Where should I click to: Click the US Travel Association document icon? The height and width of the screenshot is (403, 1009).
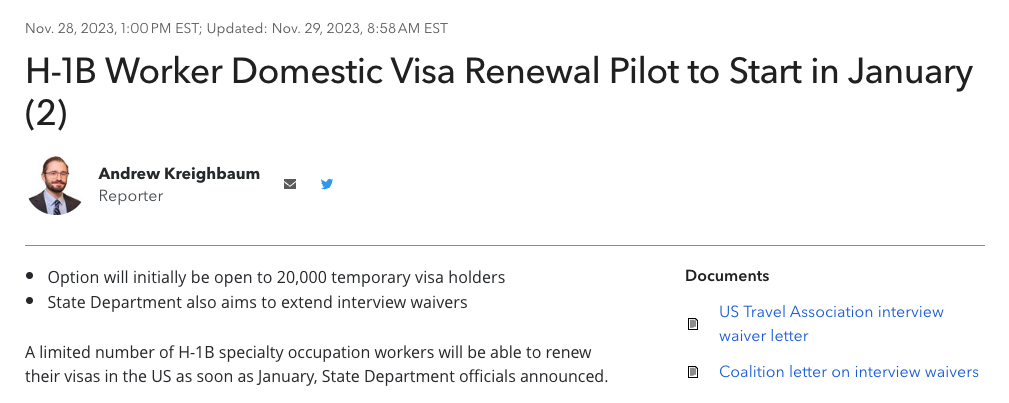coord(693,324)
